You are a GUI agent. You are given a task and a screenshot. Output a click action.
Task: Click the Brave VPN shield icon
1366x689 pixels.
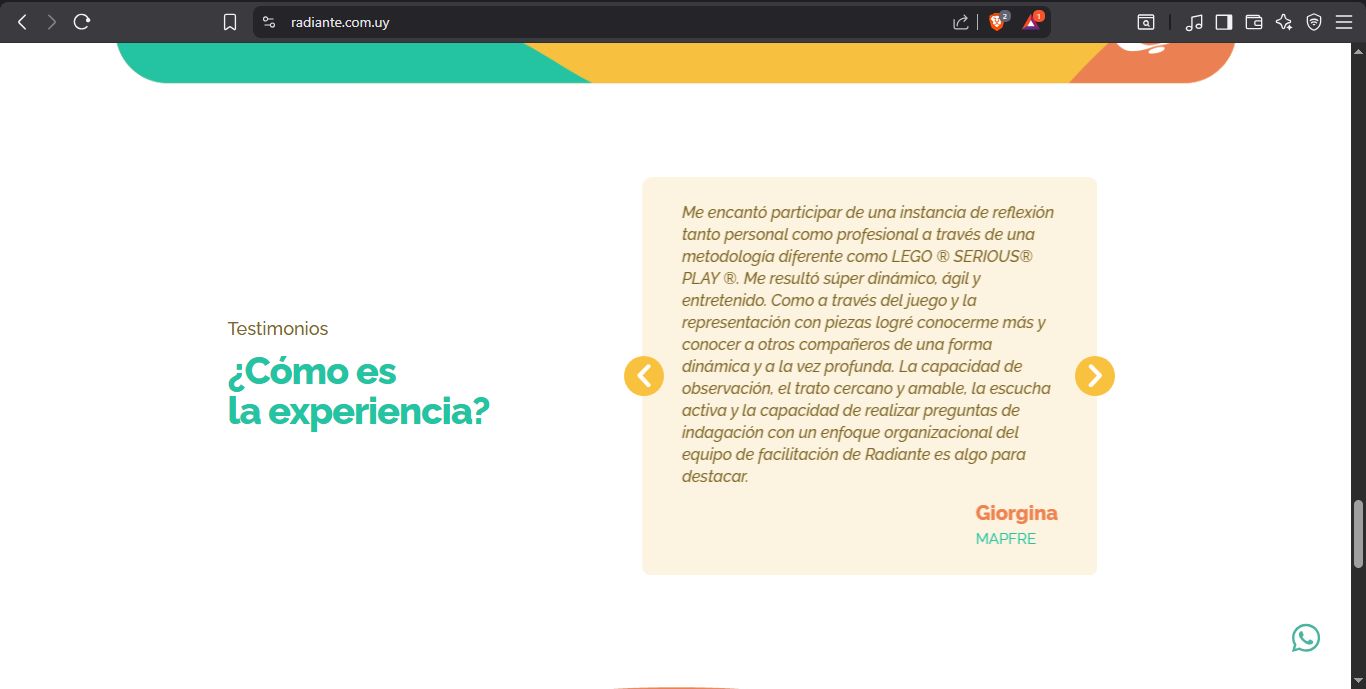pyautogui.click(x=1314, y=22)
